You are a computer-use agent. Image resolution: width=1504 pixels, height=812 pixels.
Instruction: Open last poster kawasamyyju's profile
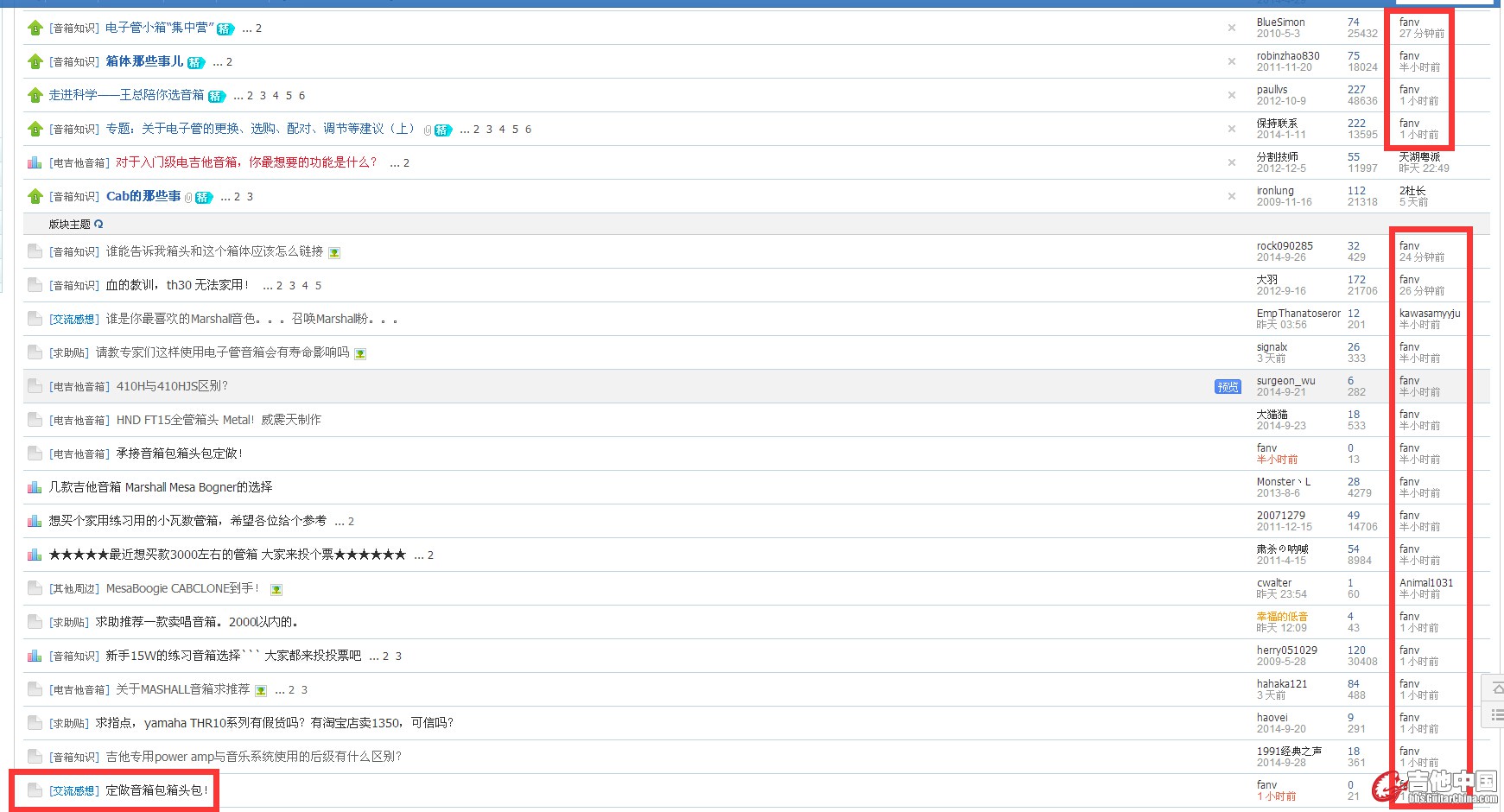click(1429, 314)
